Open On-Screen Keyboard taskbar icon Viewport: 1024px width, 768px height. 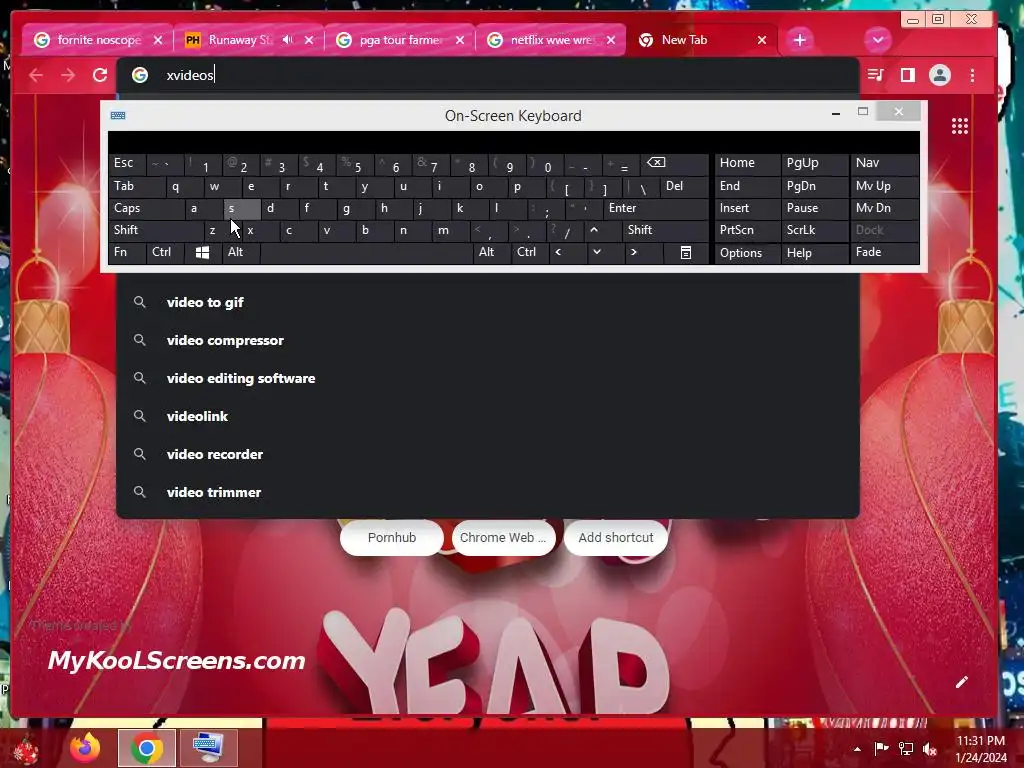coord(208,748)
